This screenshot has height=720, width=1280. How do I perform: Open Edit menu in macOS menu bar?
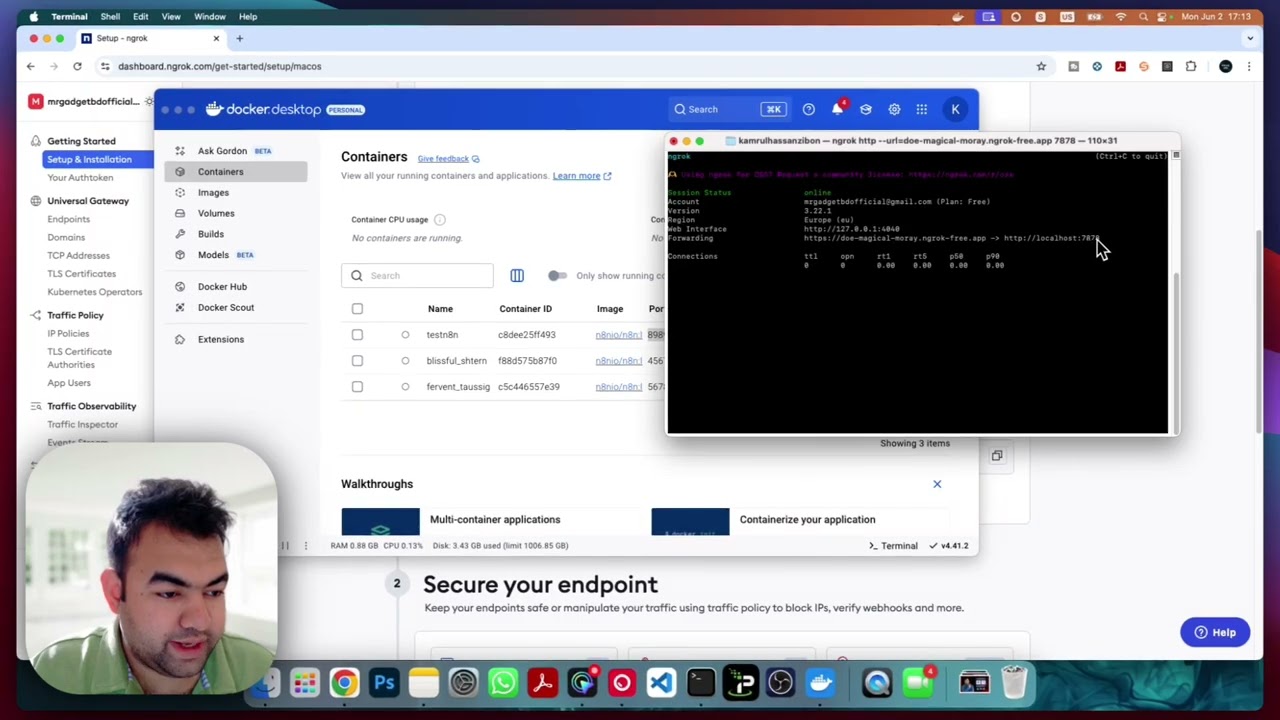(140, 17)
